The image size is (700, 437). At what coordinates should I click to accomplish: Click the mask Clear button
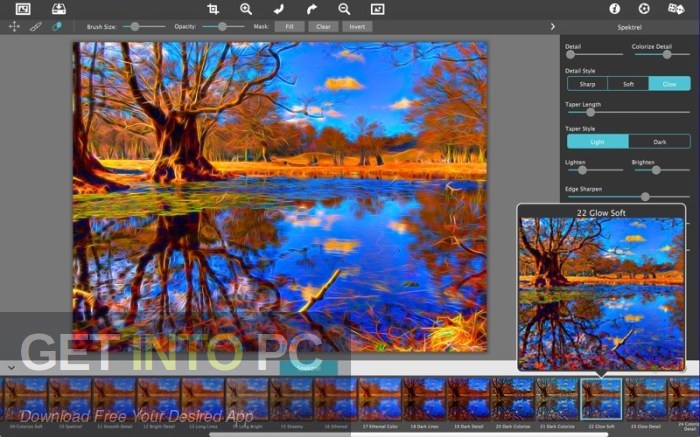323,27
